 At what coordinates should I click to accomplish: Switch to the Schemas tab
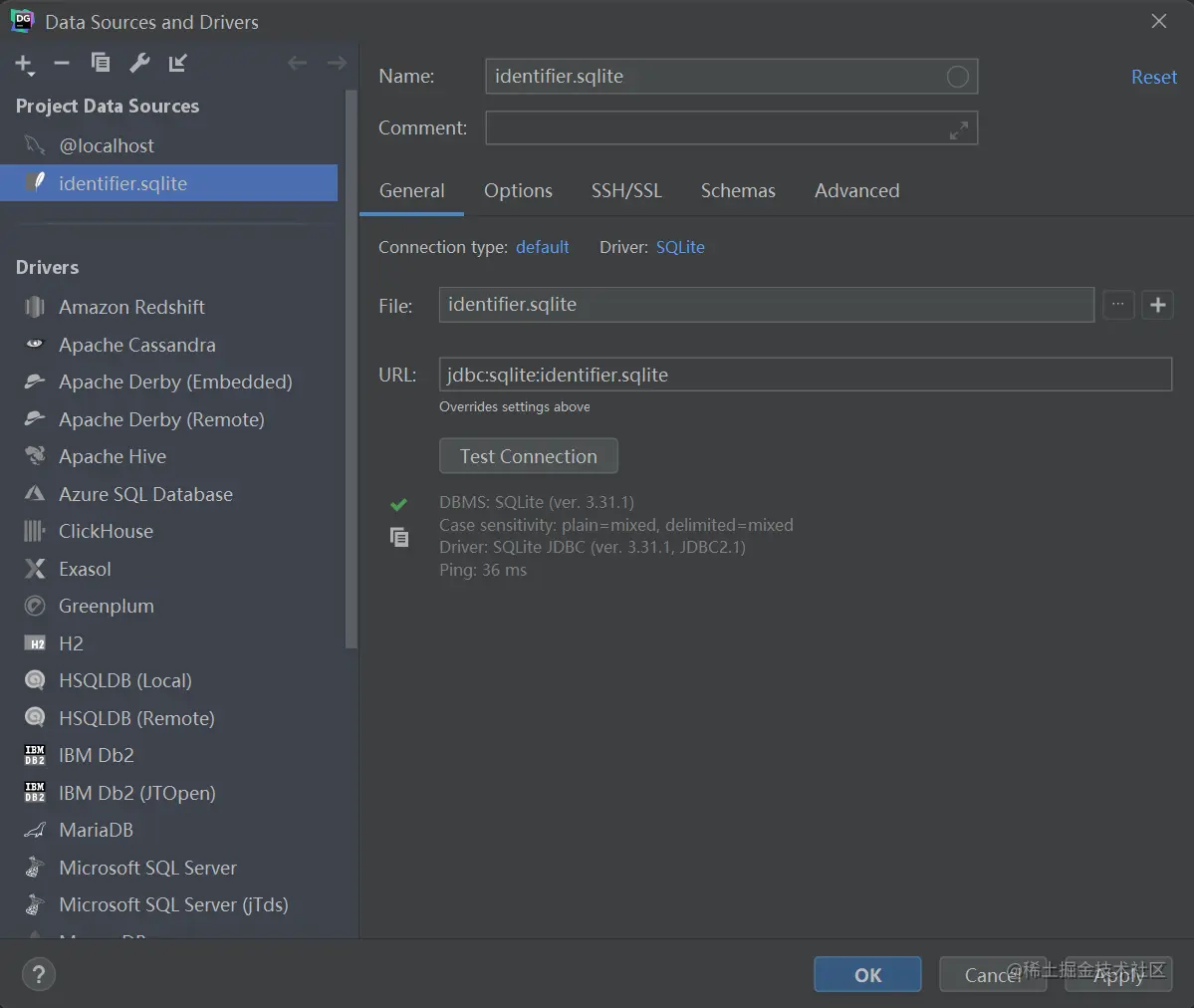pos(738,190)
